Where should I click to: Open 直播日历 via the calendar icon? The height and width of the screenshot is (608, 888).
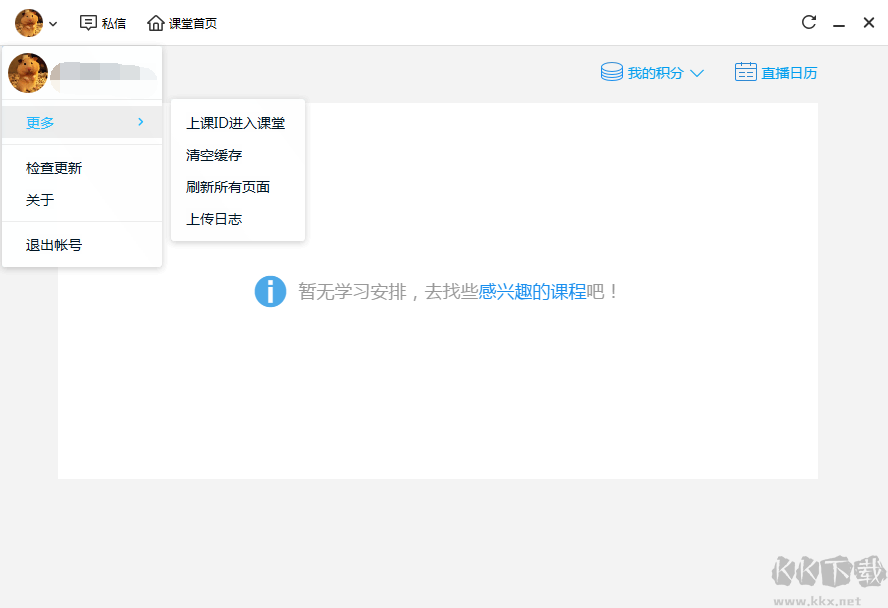[x=746, y=72]
